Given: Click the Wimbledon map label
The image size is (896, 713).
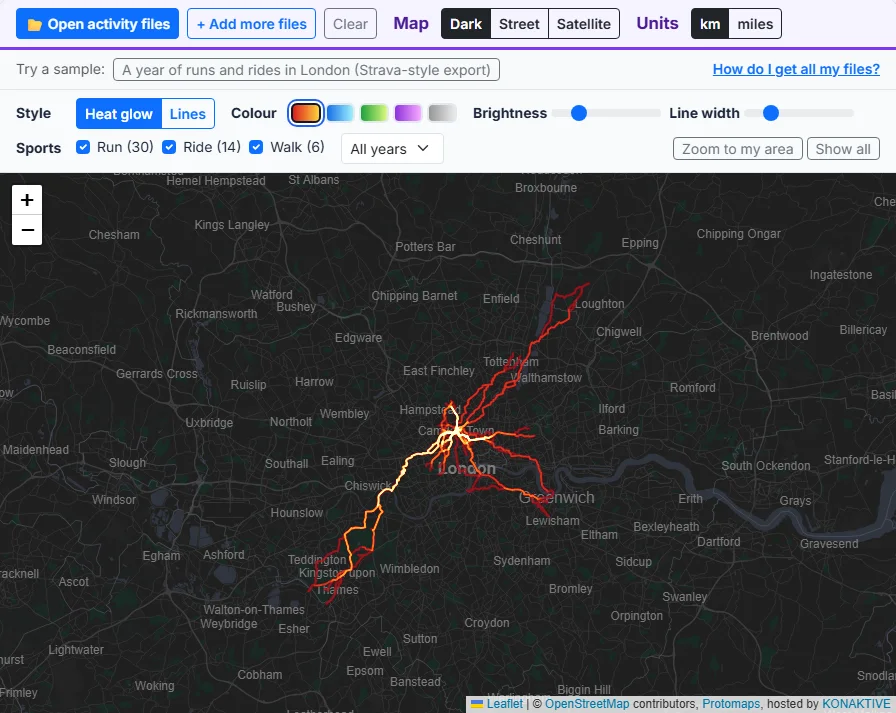Looking at the screenshot, I should [x=410, y=568].
